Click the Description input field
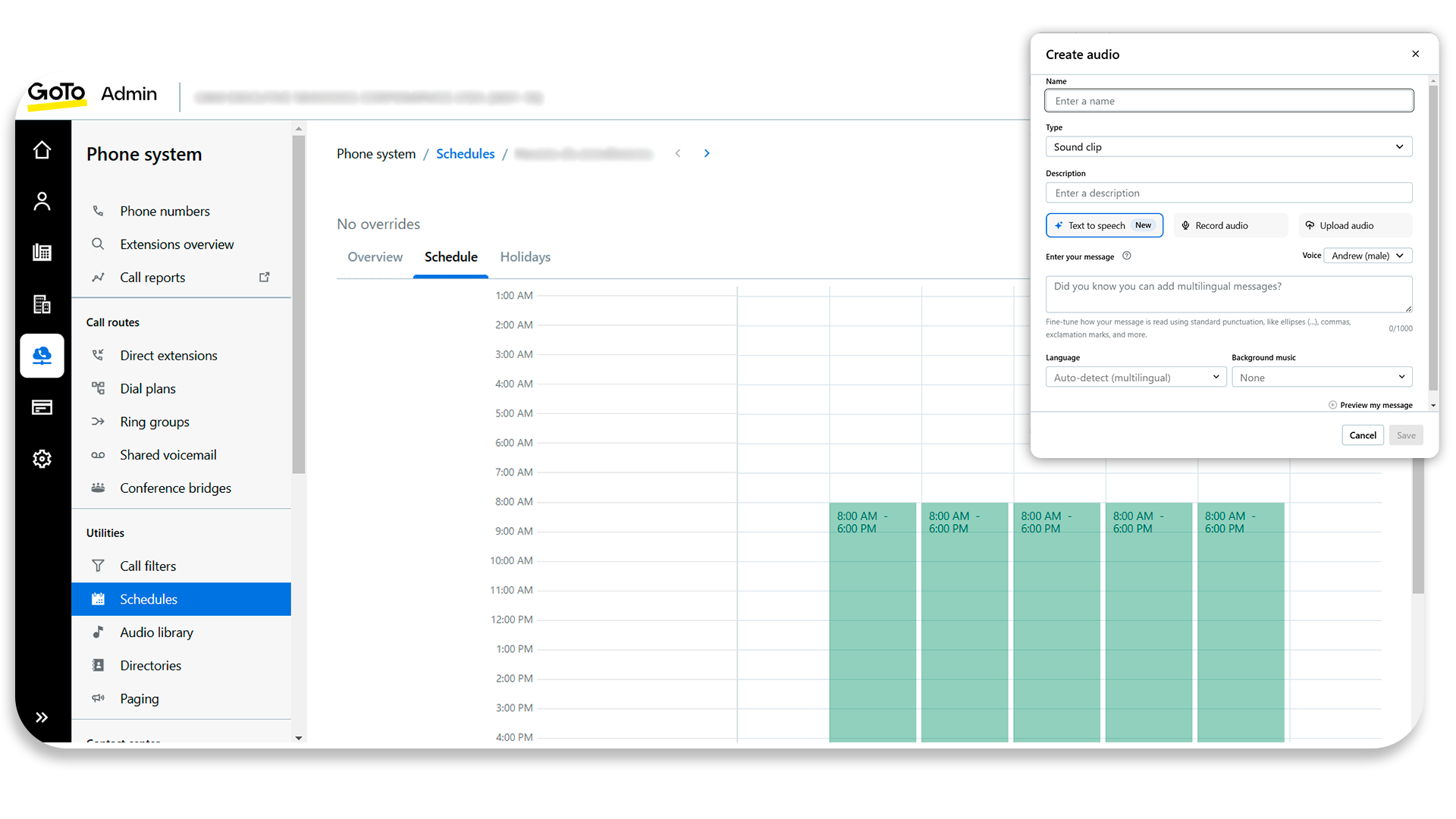Viewport: 1456px width, 819px height. [1228, 193]
